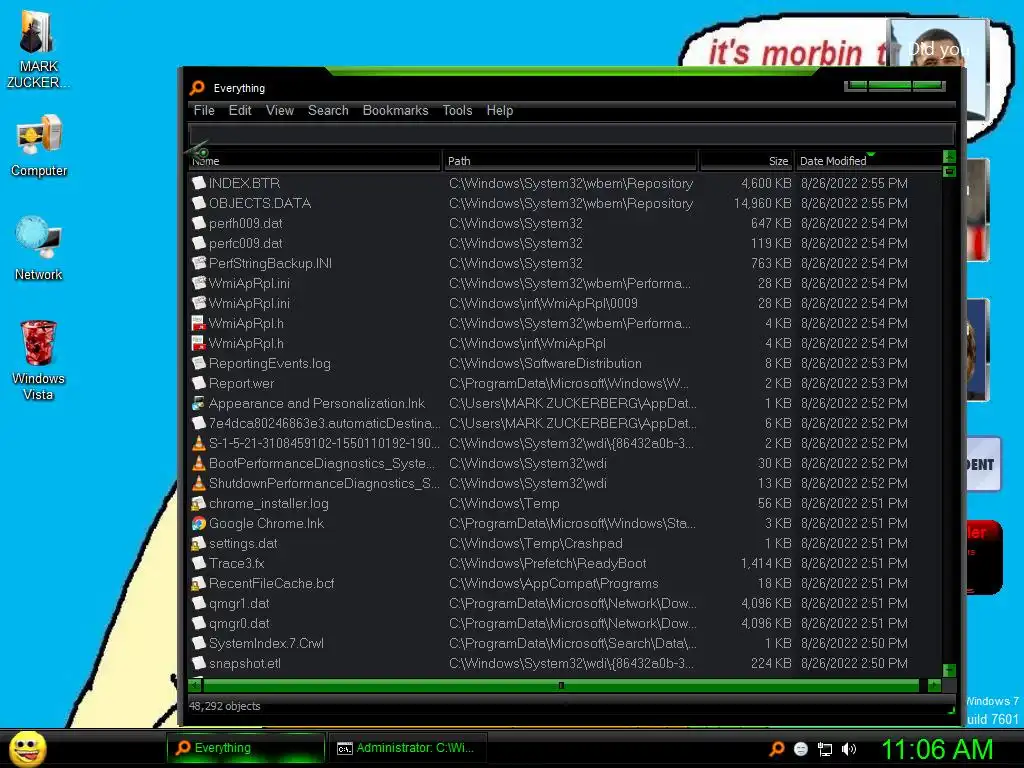
Task: Sort results by Path column header
Action: click(570, 161)
